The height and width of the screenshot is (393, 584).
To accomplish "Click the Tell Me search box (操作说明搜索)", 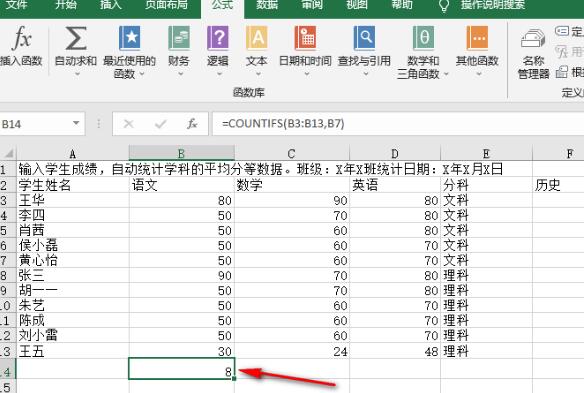I will tap(493, 5).
